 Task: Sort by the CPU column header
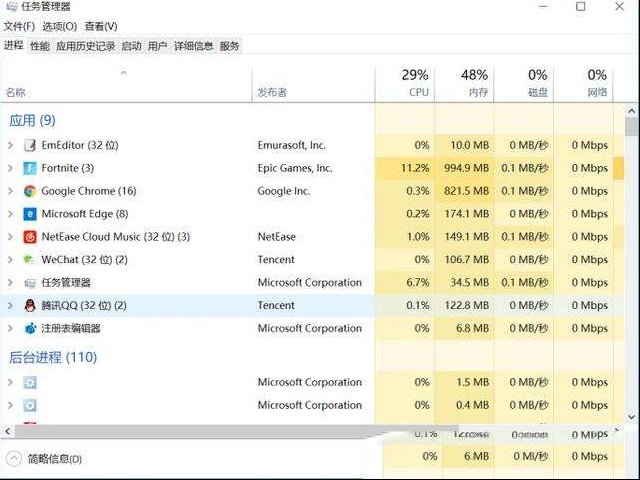(404, 84)
